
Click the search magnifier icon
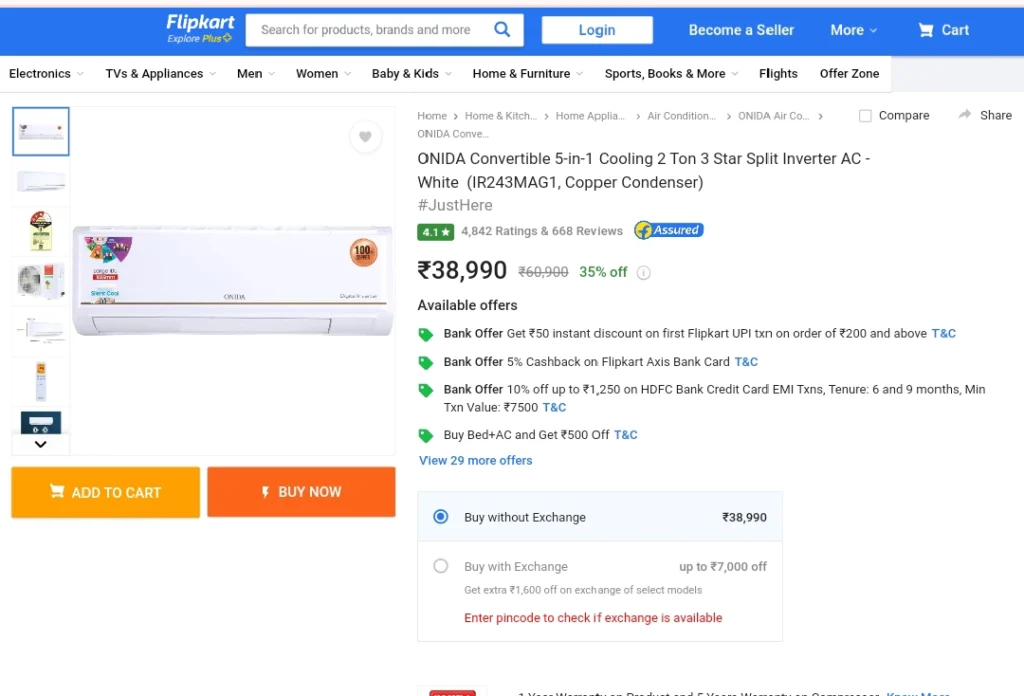pyautogui.click(x=502, y=29)
